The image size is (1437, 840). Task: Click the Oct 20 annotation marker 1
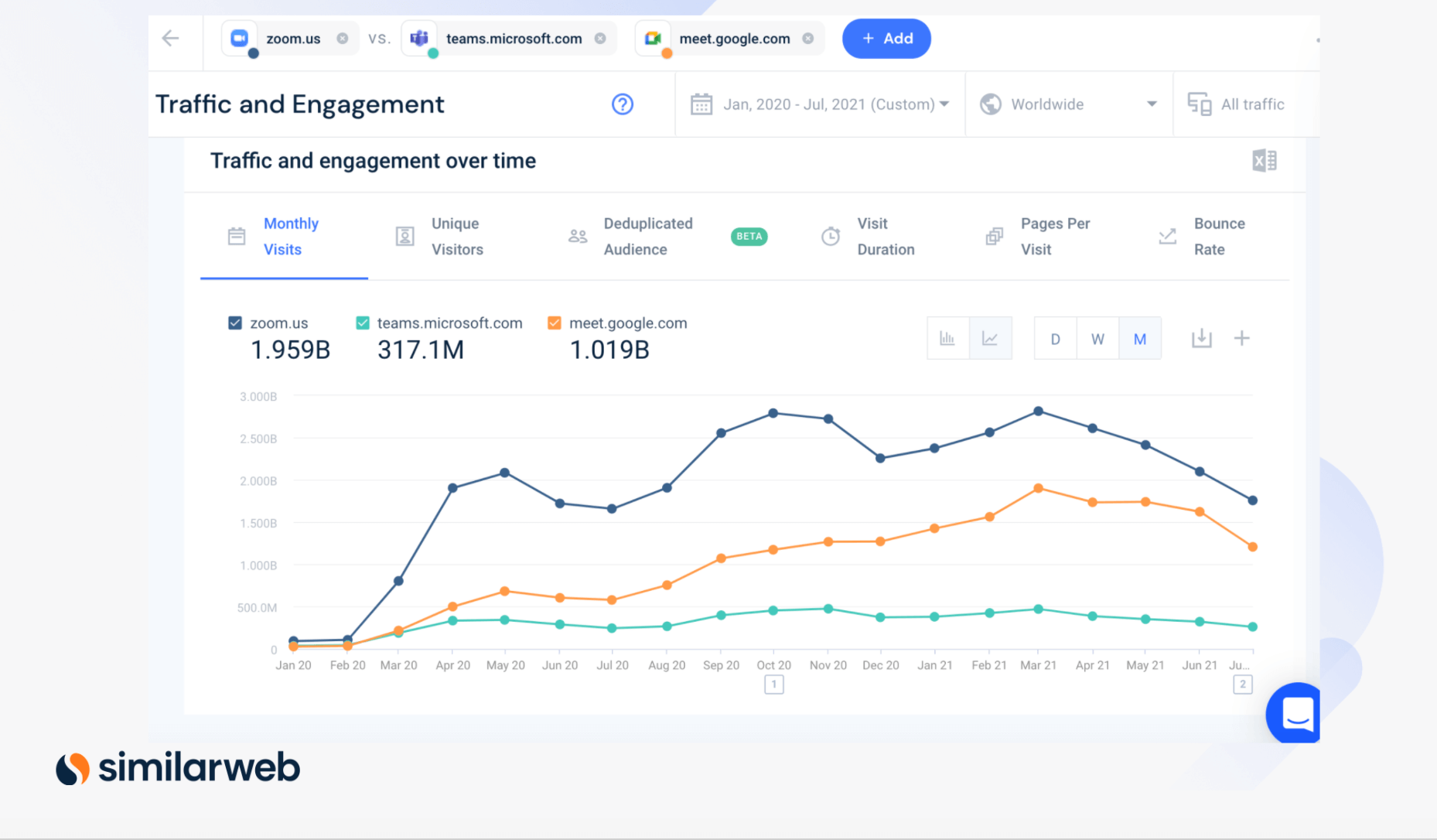click(x=774, y=685)
